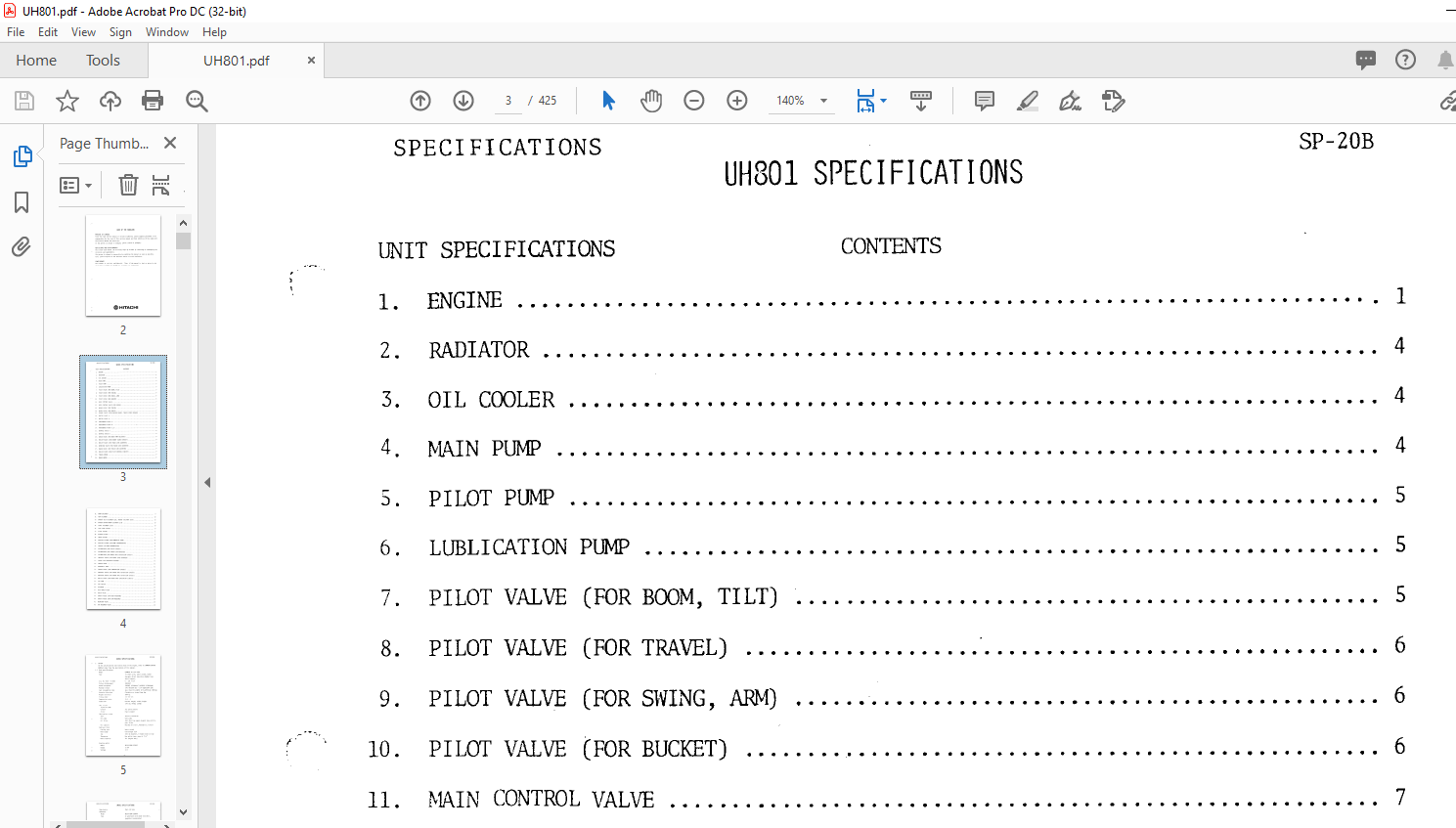1456x828 pixels.
Task: Click the 'MAIN CONTROL VALVE' contents entry
Action: click(541, 800)
